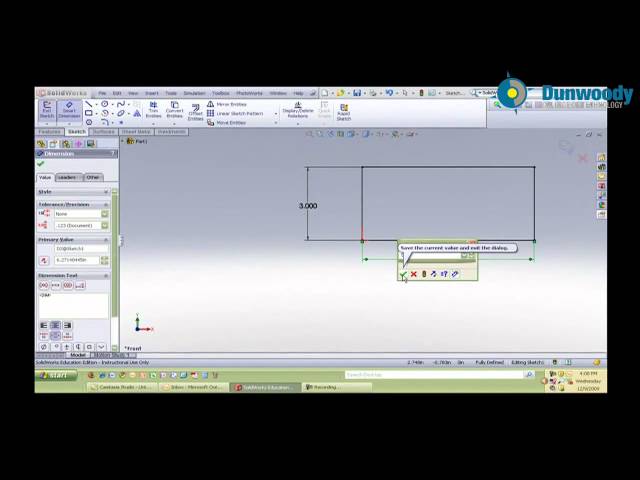Click the 3.000 dimension text

click(x=308, y=206)
